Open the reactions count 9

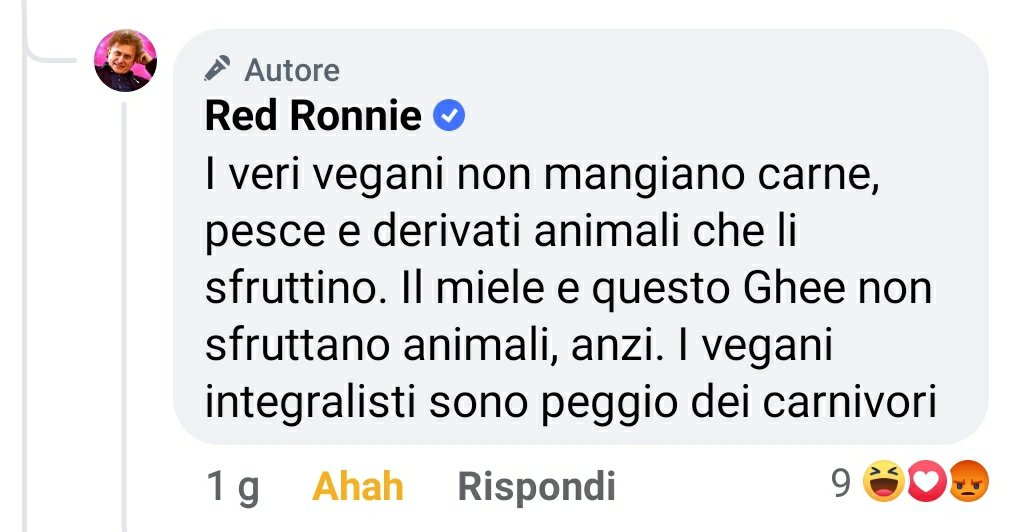tap(841, 484)
